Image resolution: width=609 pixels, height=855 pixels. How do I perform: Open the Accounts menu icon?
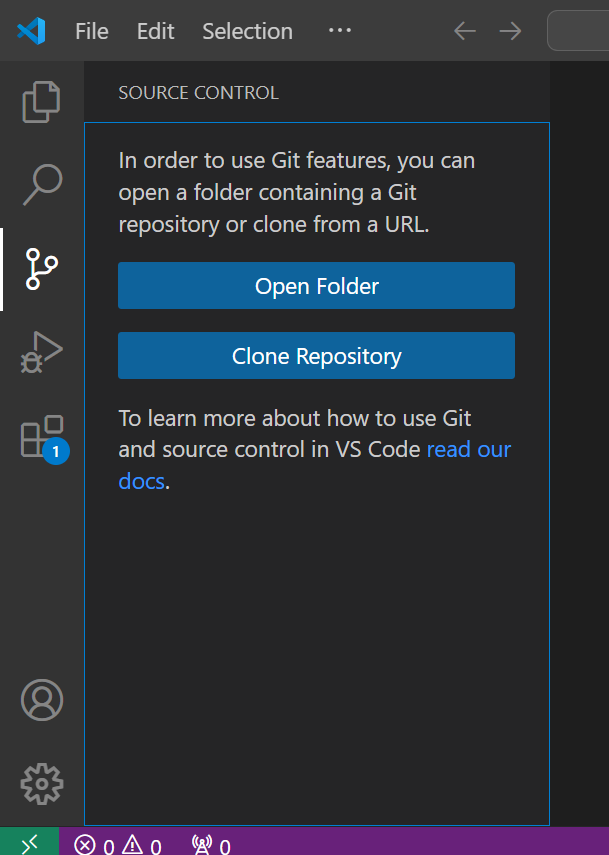coord(42,700)
